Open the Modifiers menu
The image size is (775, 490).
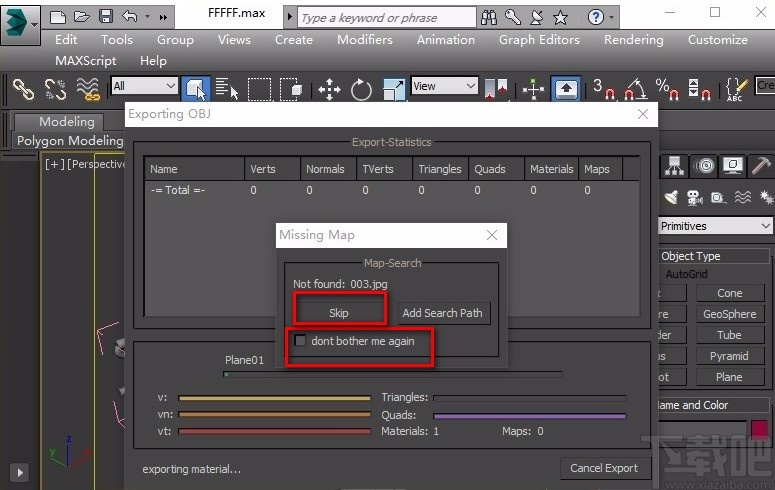(365, 40)
